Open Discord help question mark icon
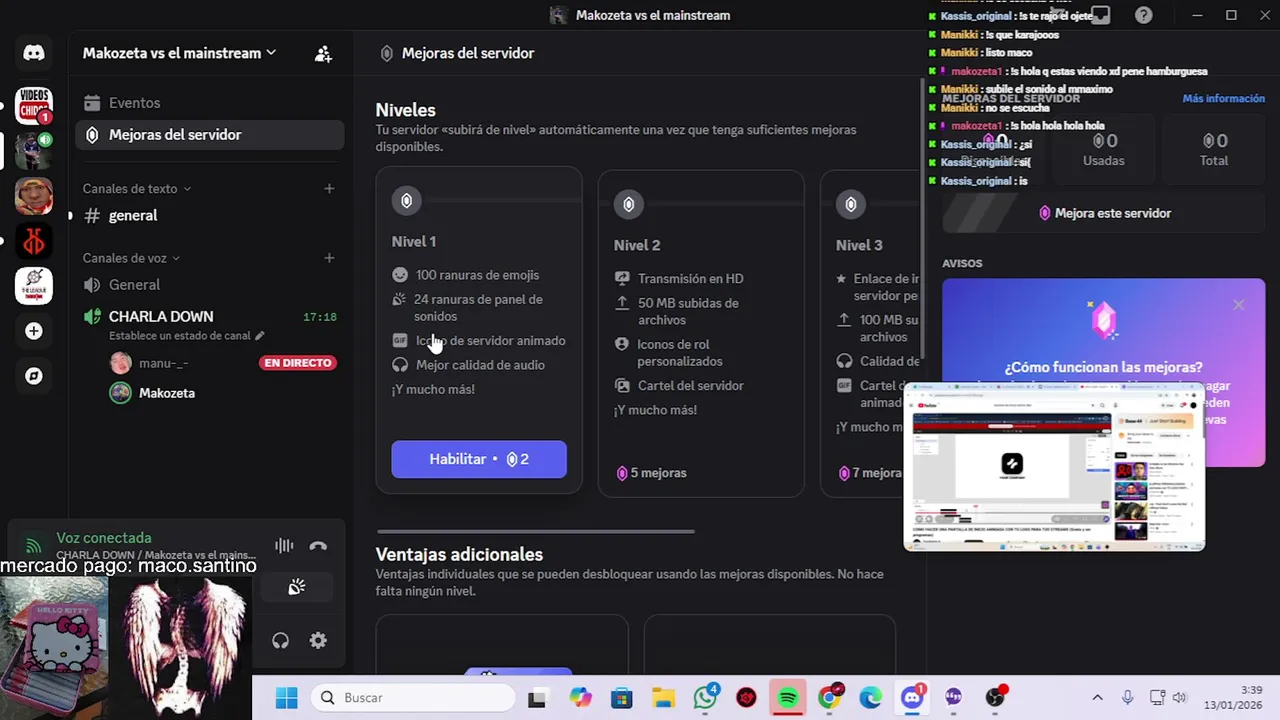1280x720 pixels. (1144, 15)
